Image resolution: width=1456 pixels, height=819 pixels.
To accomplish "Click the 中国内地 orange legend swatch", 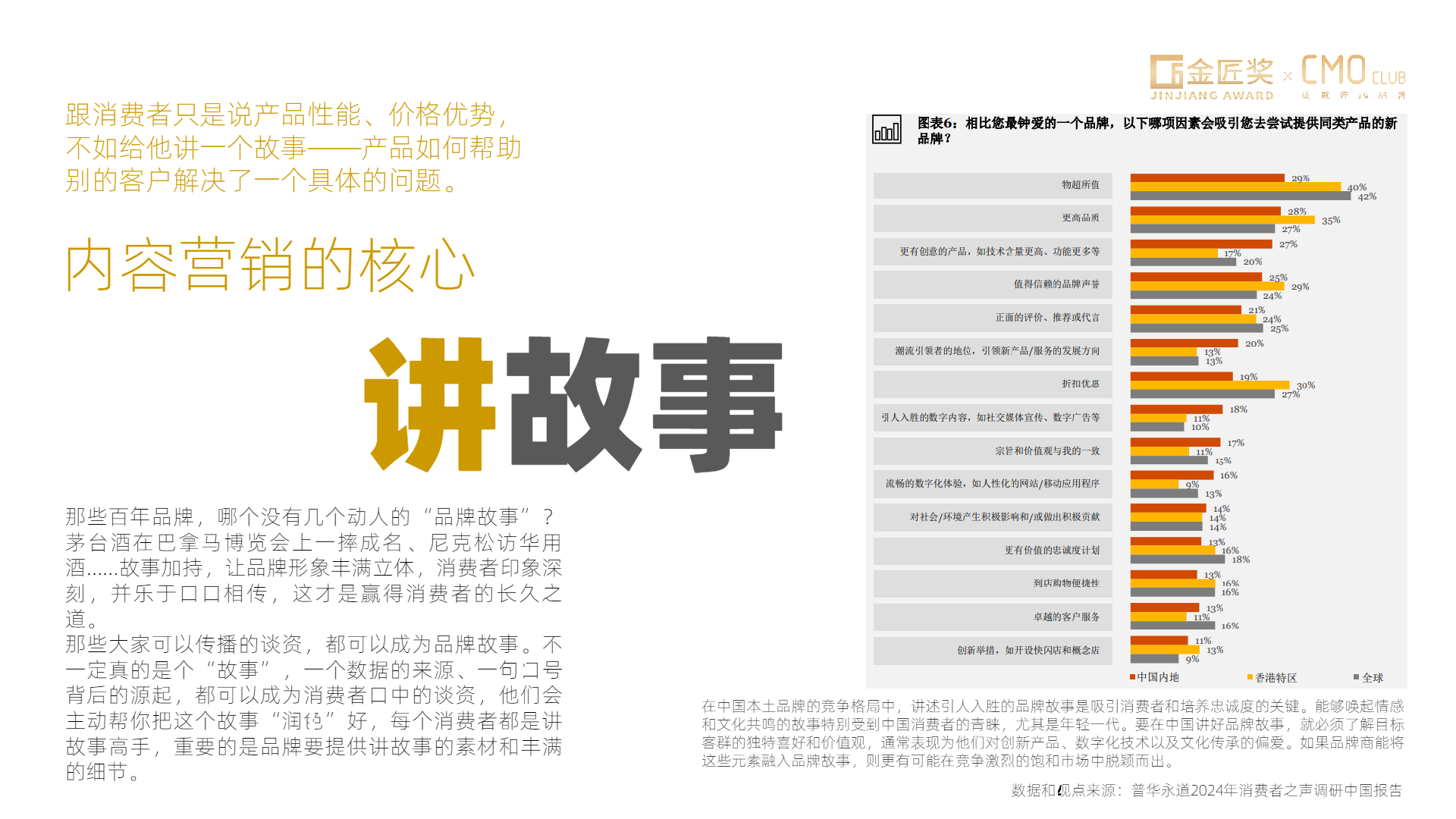I will click(1132, 677).
